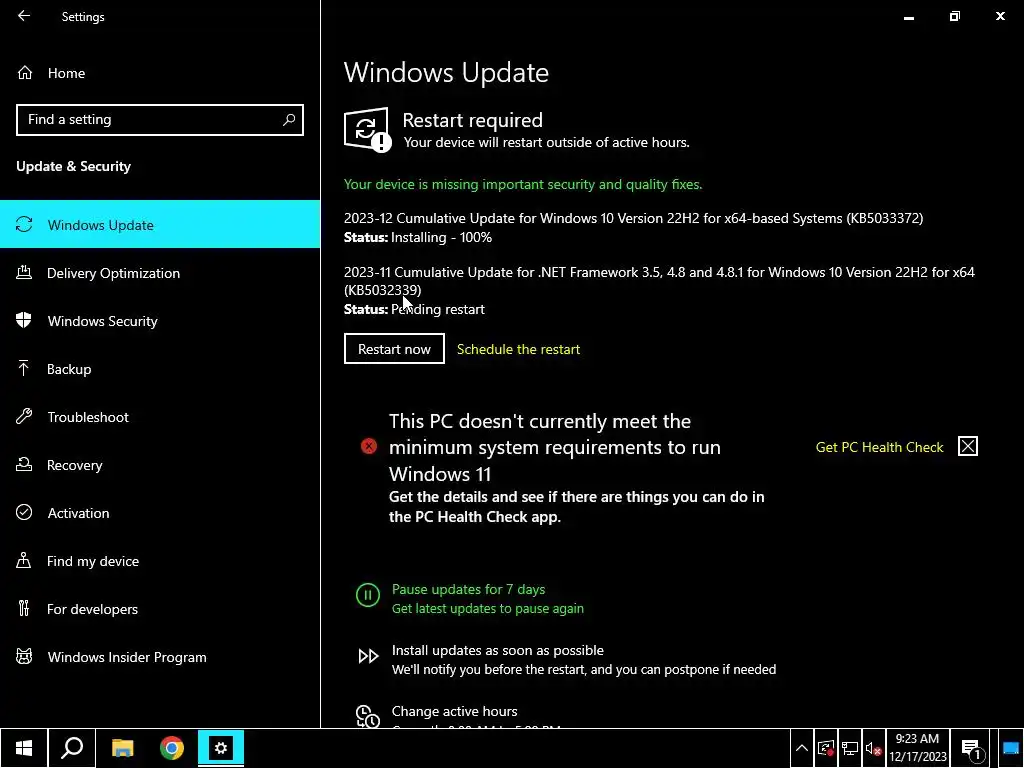This screenshot has width=1024, height=768.
Task: Click the Windows Update sync icon
Action: tap(24, 225)
